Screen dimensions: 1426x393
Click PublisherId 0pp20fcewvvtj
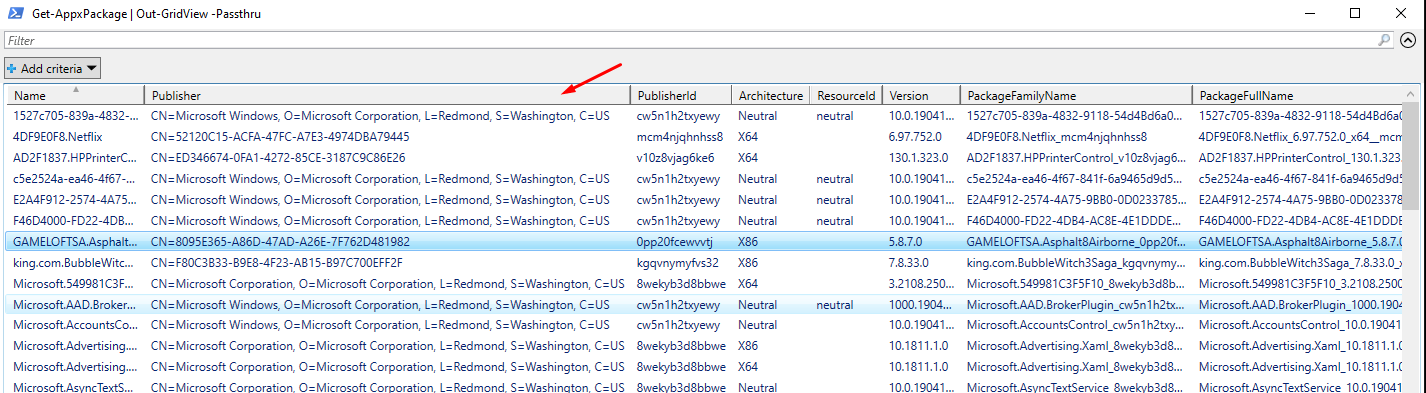point(674,242)
